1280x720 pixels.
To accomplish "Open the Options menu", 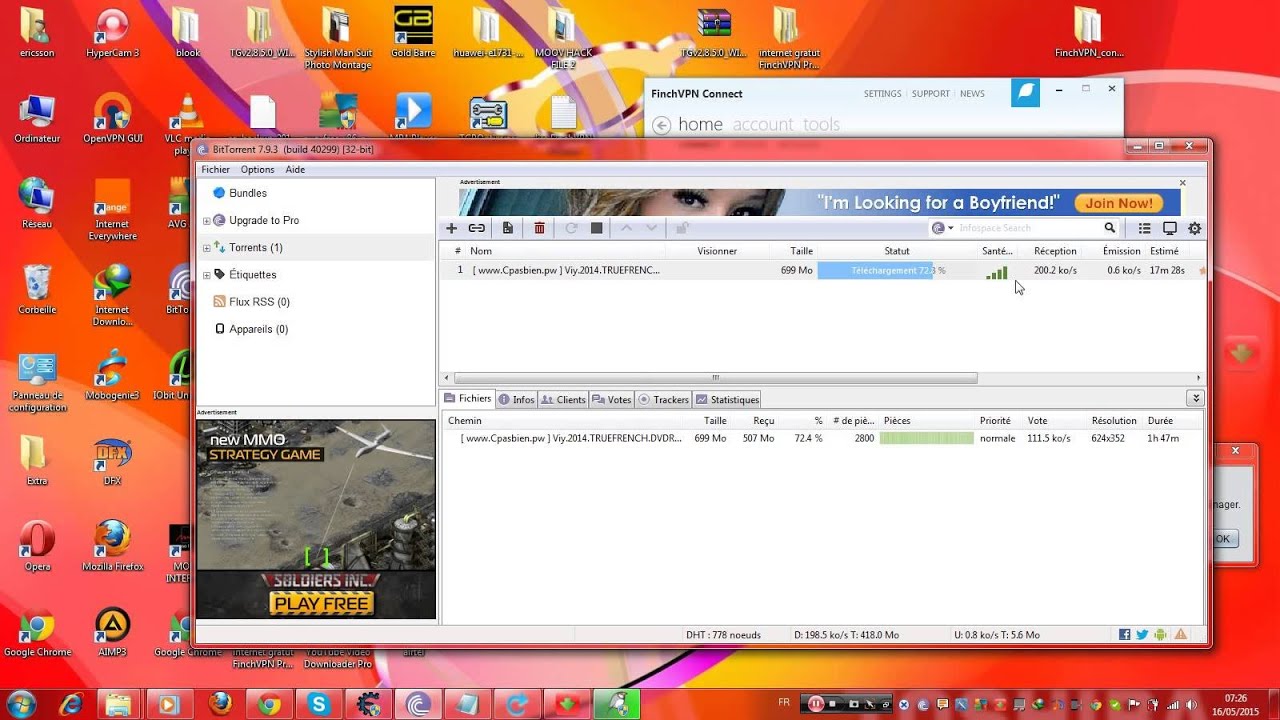I will point(258,170).
